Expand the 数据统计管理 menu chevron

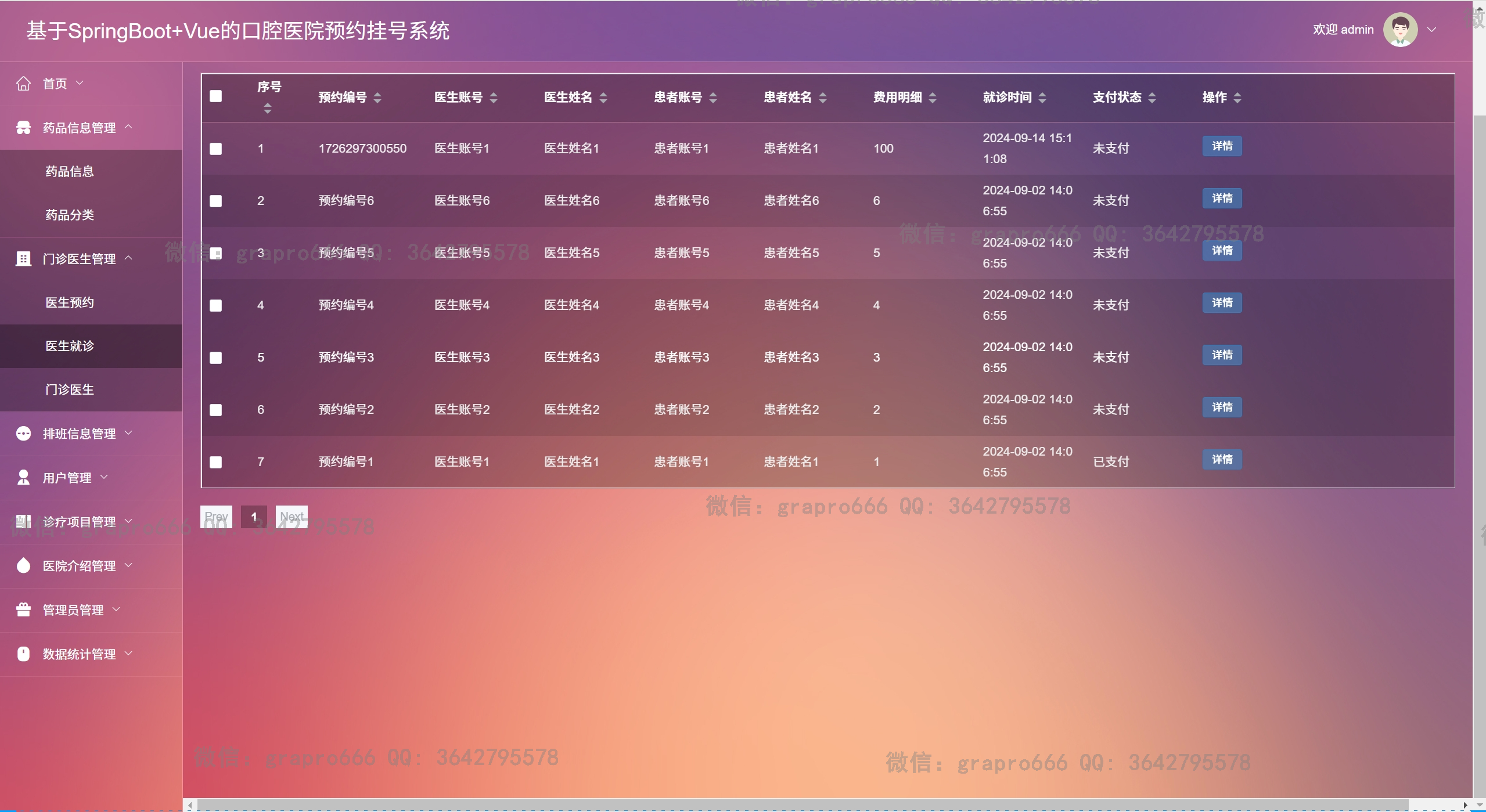[129, 654]
